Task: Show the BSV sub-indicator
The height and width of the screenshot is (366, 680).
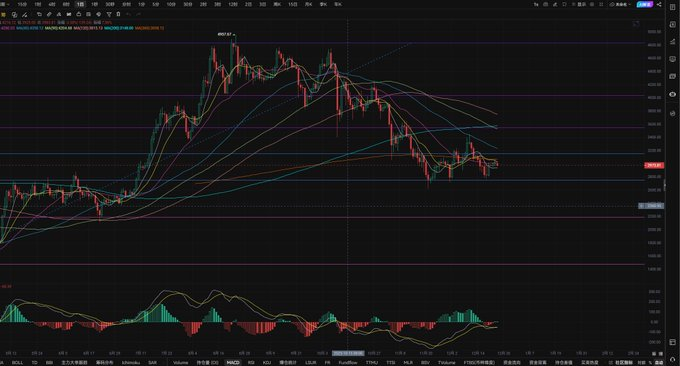Action: pos(425,363)
